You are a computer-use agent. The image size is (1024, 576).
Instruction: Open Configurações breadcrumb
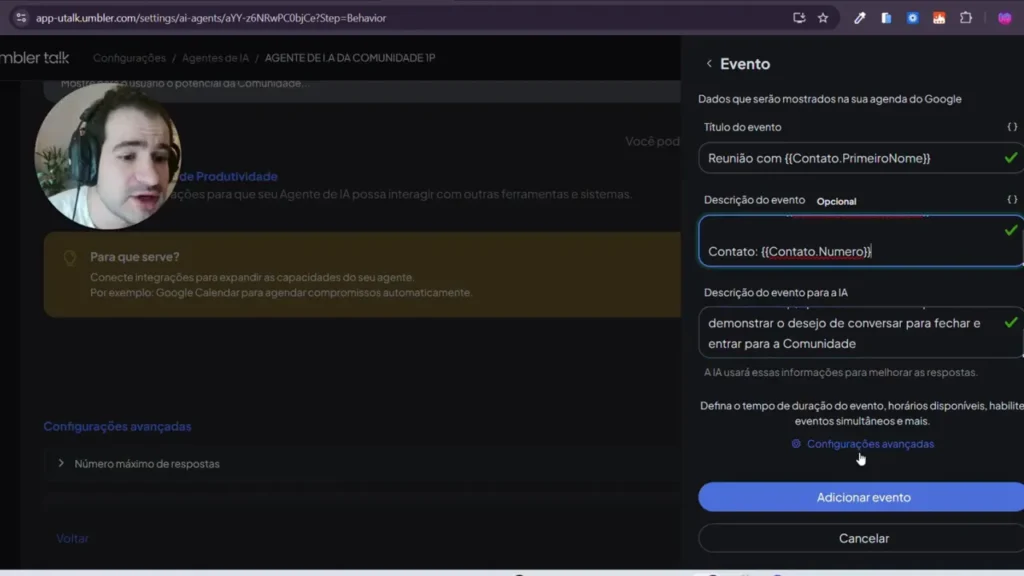[x=129, y=58]
